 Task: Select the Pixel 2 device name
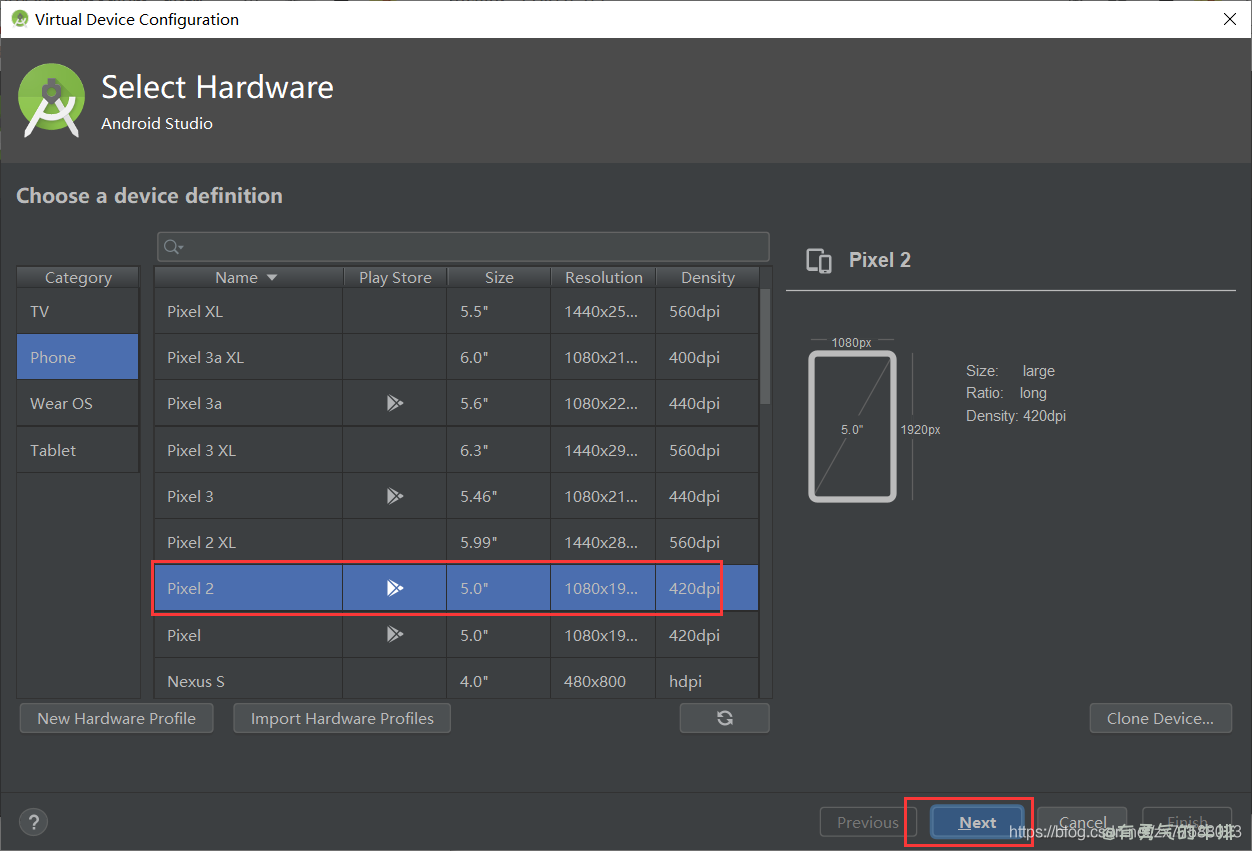190,588
